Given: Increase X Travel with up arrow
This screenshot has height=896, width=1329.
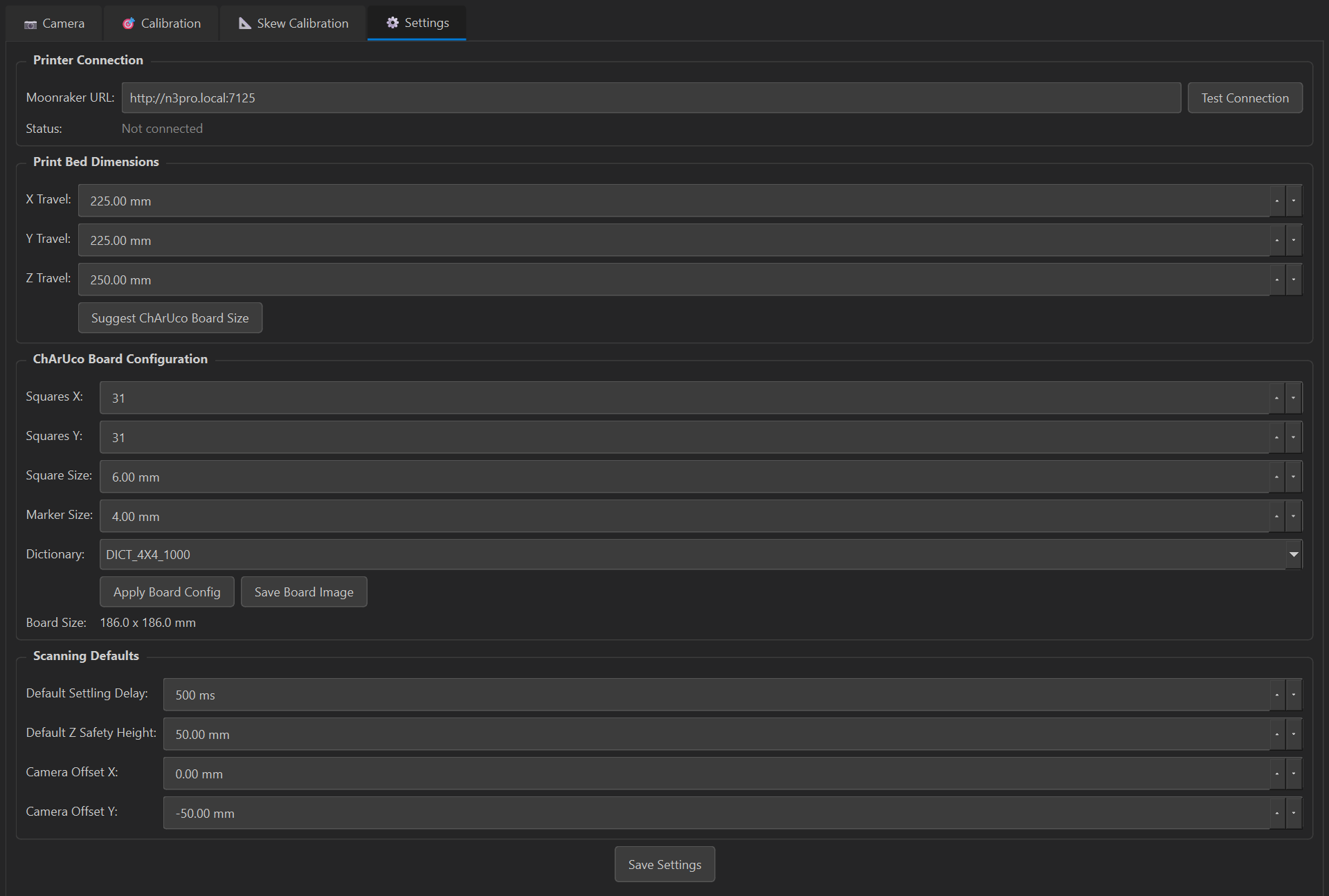Looking at the screenshot, I should (x=1277, y=201).
